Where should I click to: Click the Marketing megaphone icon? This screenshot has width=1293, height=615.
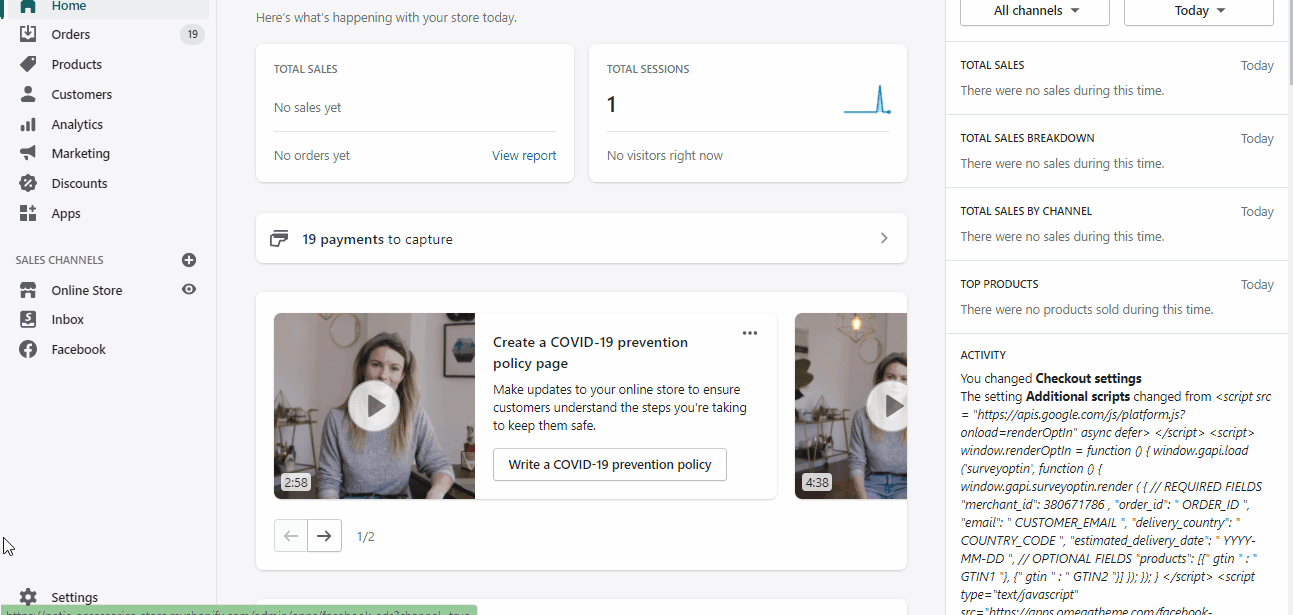(28, 153)
